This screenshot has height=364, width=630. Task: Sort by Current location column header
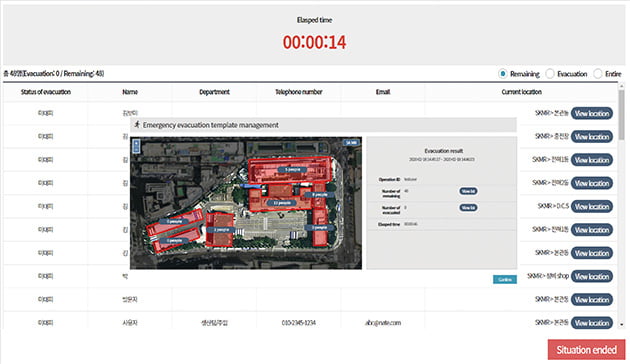point(521,92)
